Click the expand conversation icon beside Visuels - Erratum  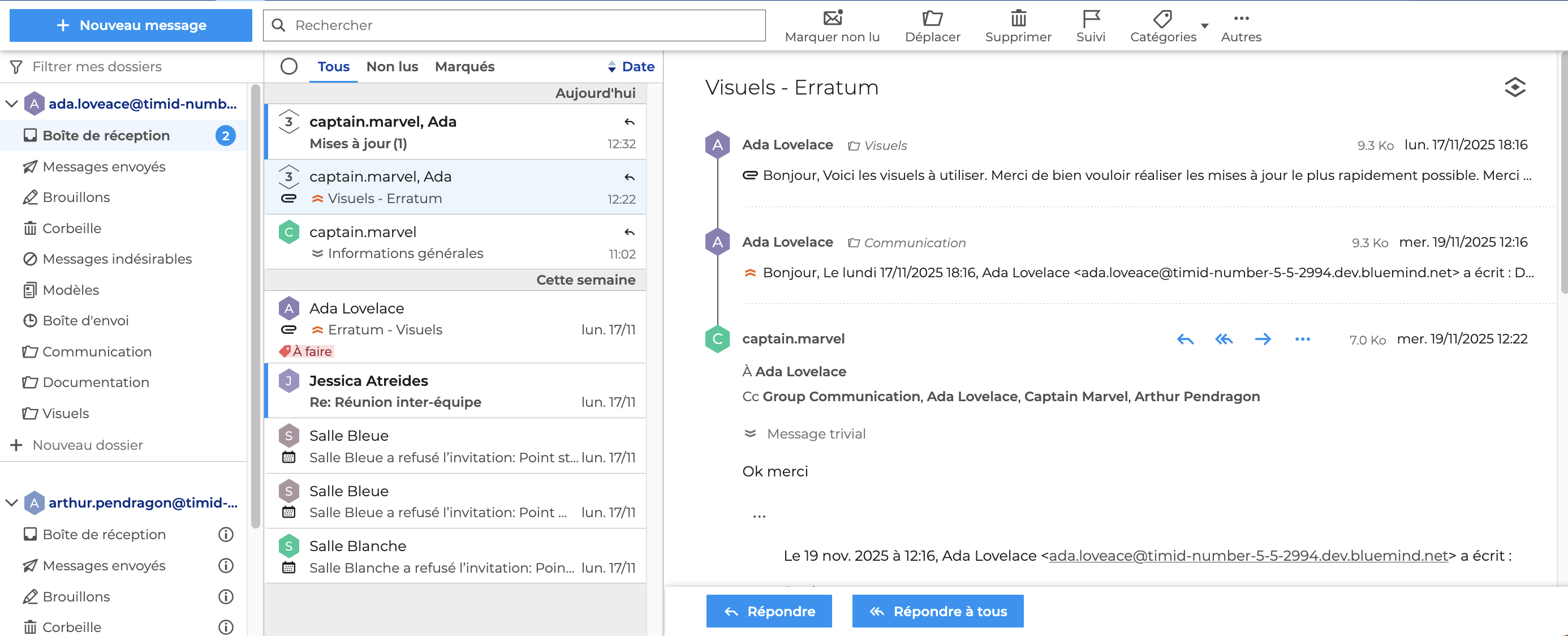point(1514,87)
